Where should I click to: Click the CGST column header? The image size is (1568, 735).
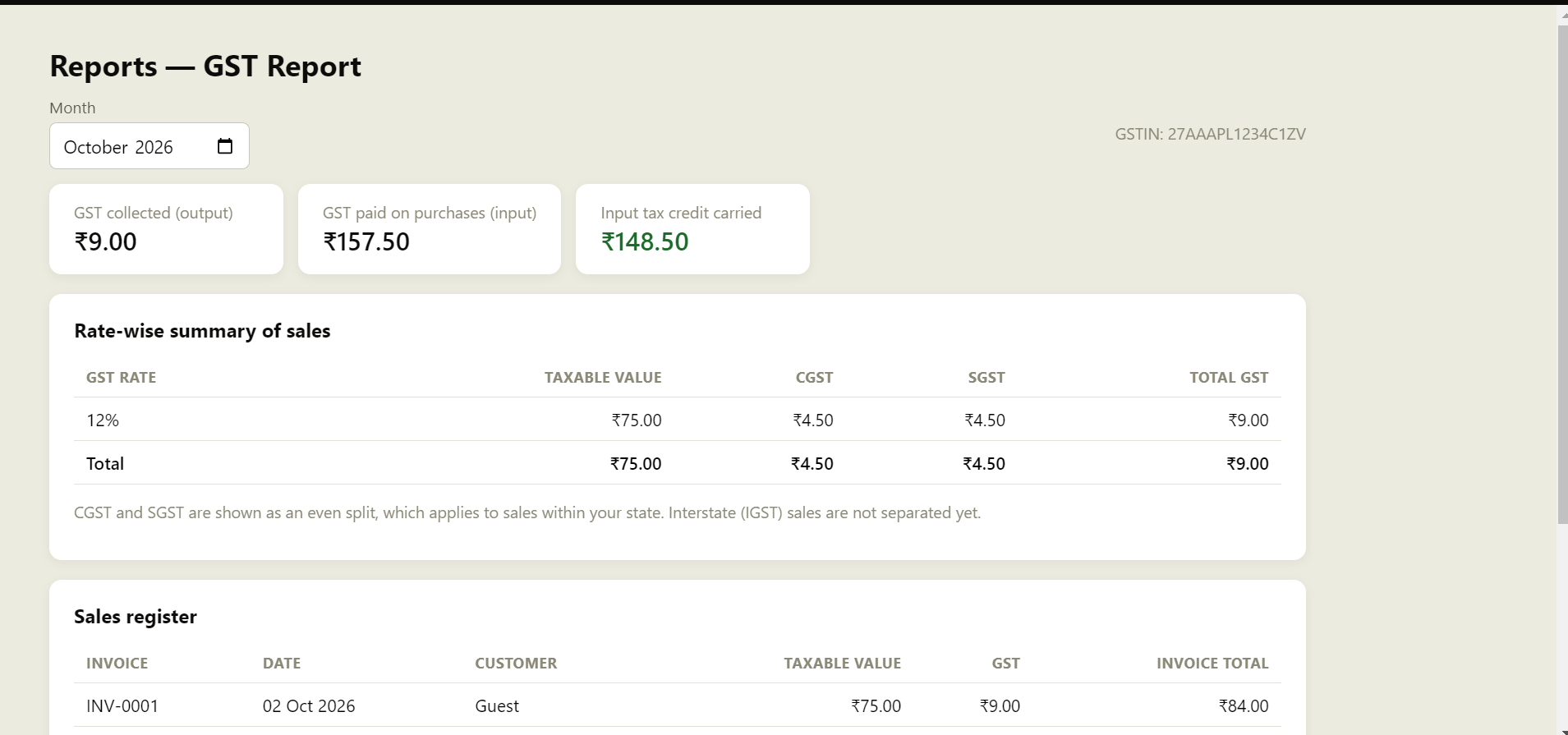(814, 378)
